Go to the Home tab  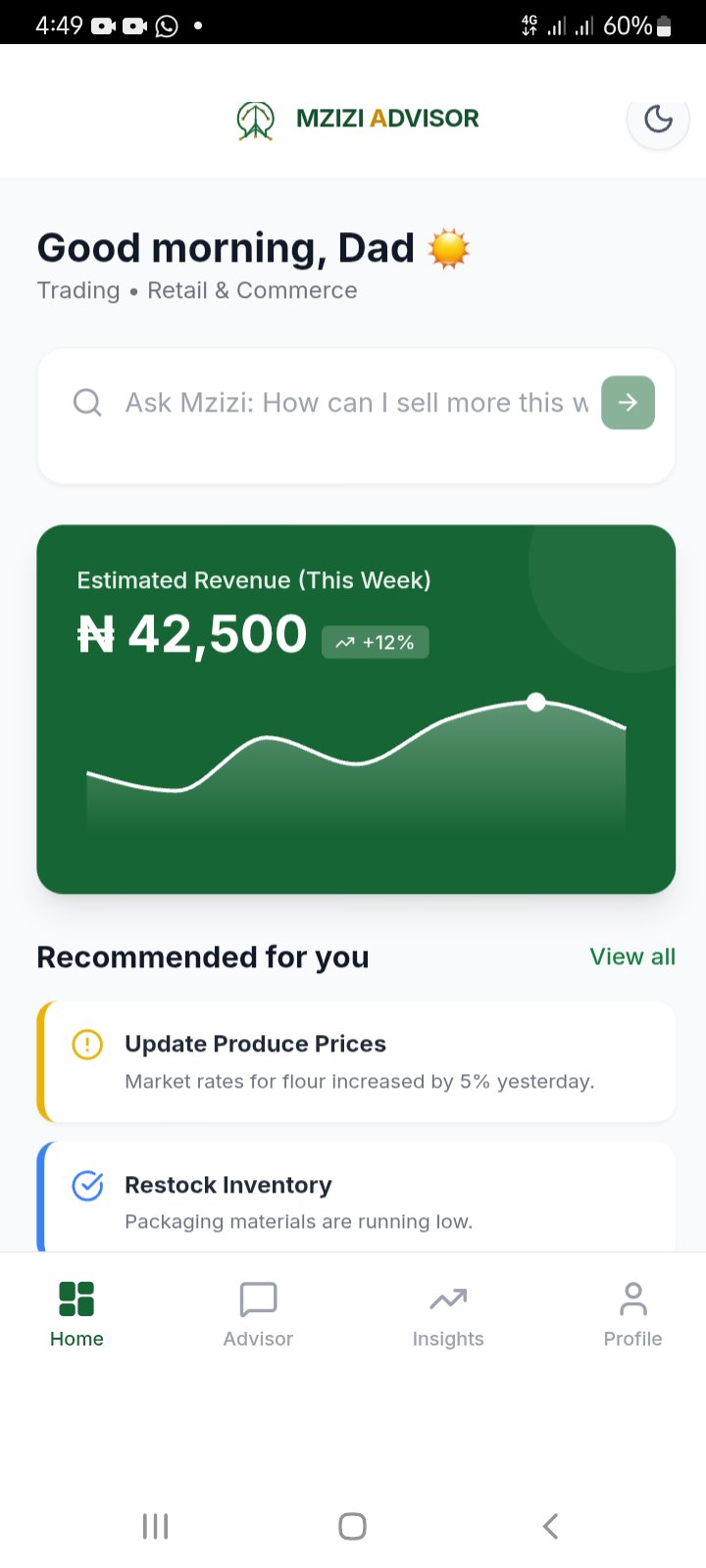(x=76, y=1313)
